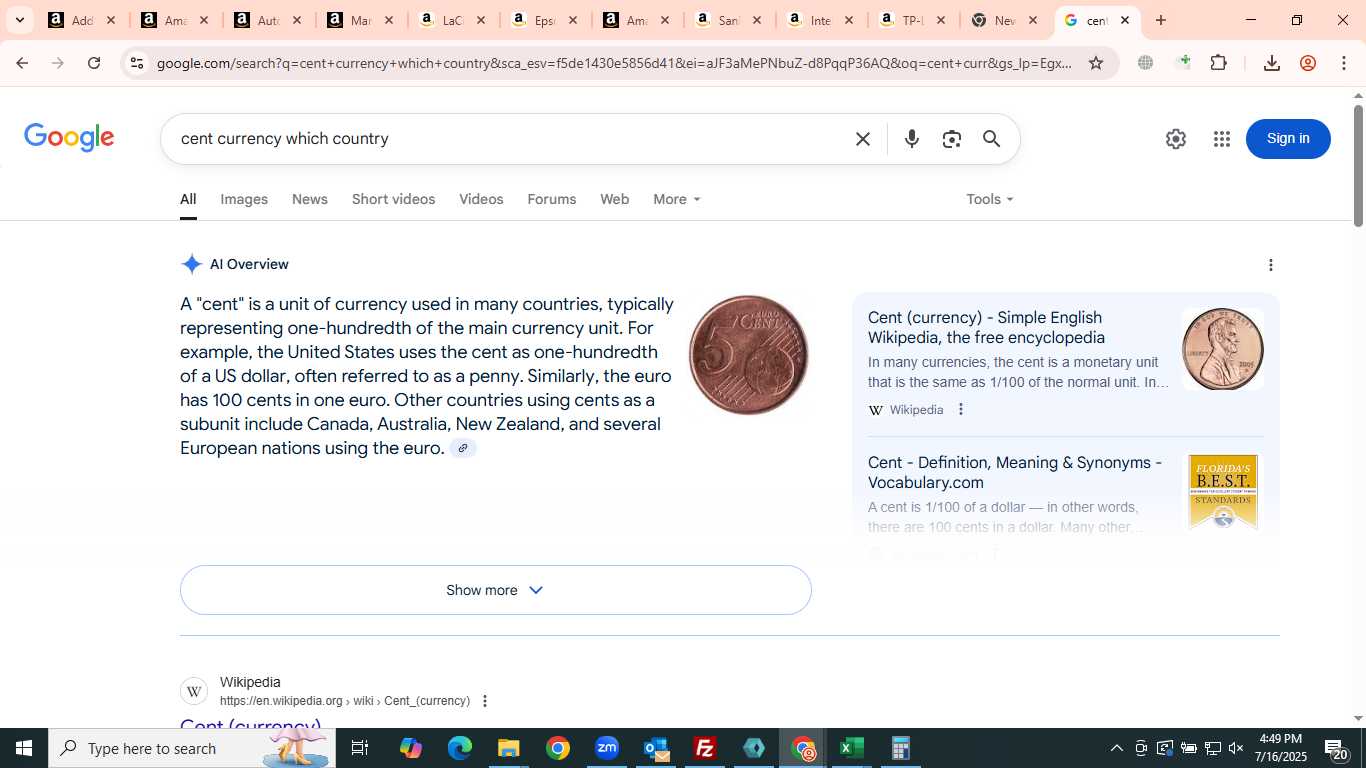
Task: Open Cent (currency) Simple English Wikipedia link
Action: (x=986, y=328)
